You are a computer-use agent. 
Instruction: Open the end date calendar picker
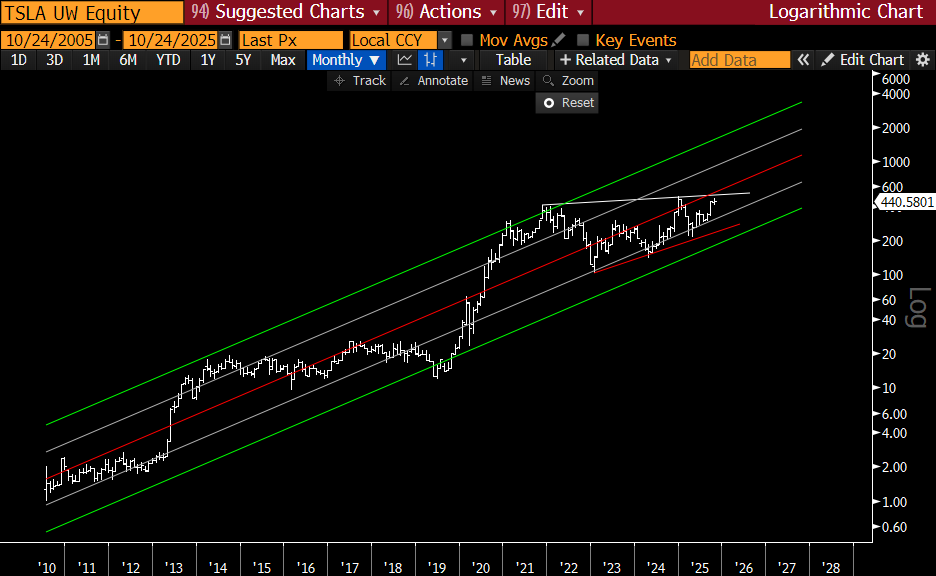[x=225, y=40]
